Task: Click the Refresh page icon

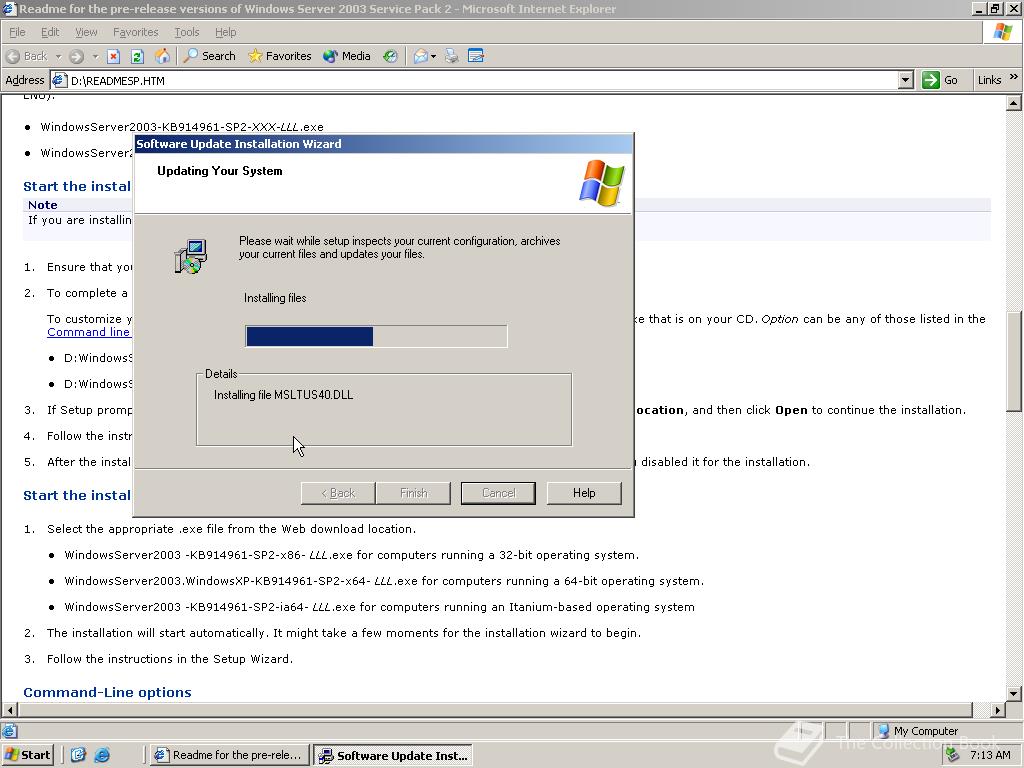Action: tap(137, 56)
